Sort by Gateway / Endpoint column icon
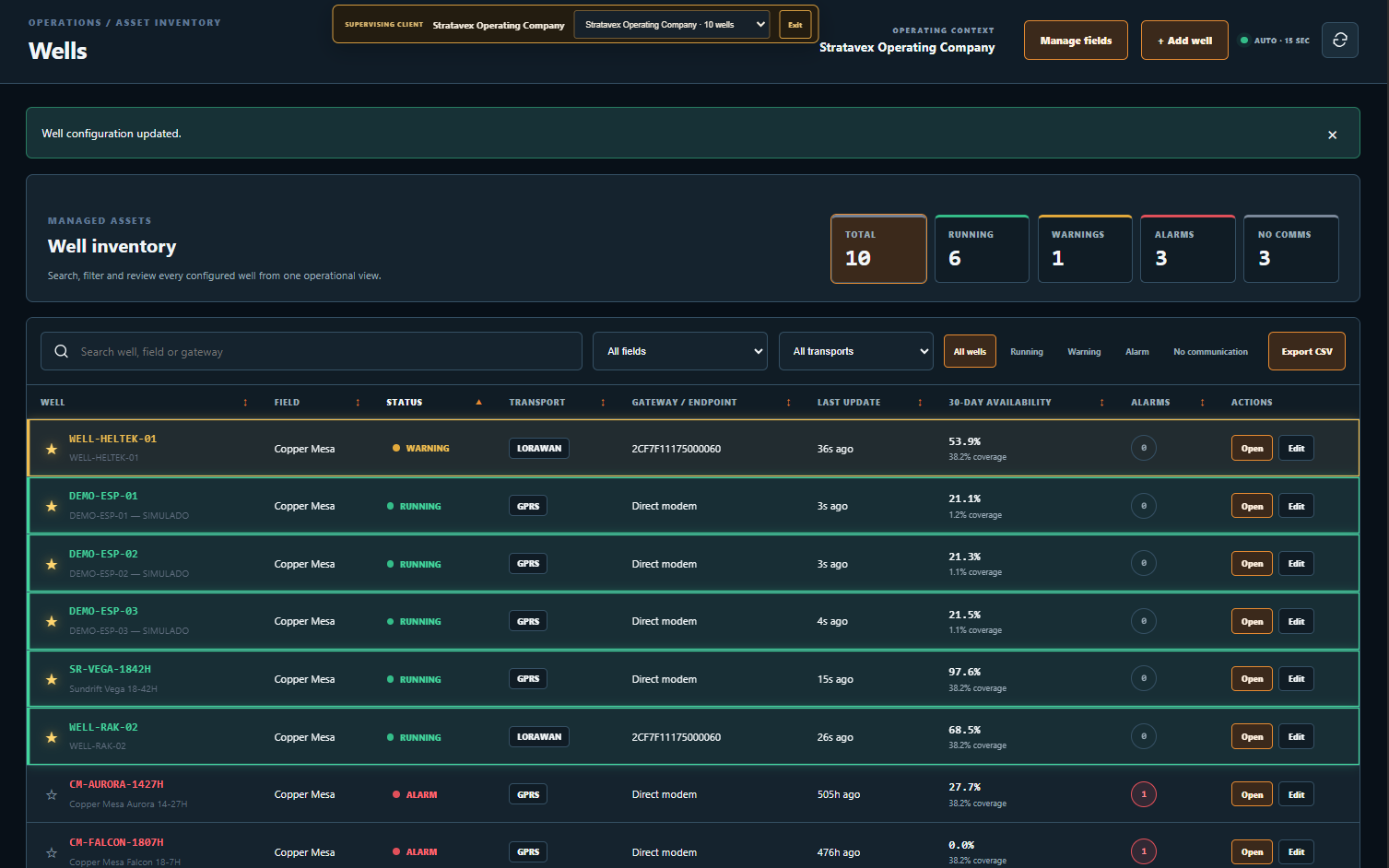The image size is (1389, 868). [788, 403]
